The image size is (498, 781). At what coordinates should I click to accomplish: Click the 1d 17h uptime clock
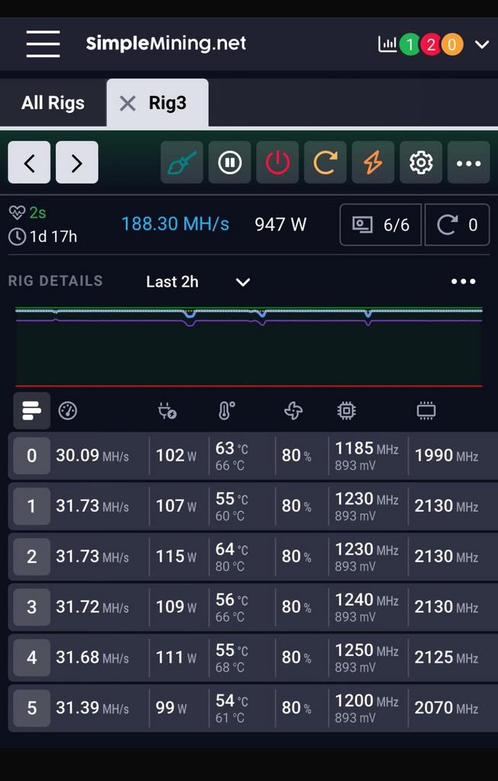pyautogui.click(x=43, y=237)
